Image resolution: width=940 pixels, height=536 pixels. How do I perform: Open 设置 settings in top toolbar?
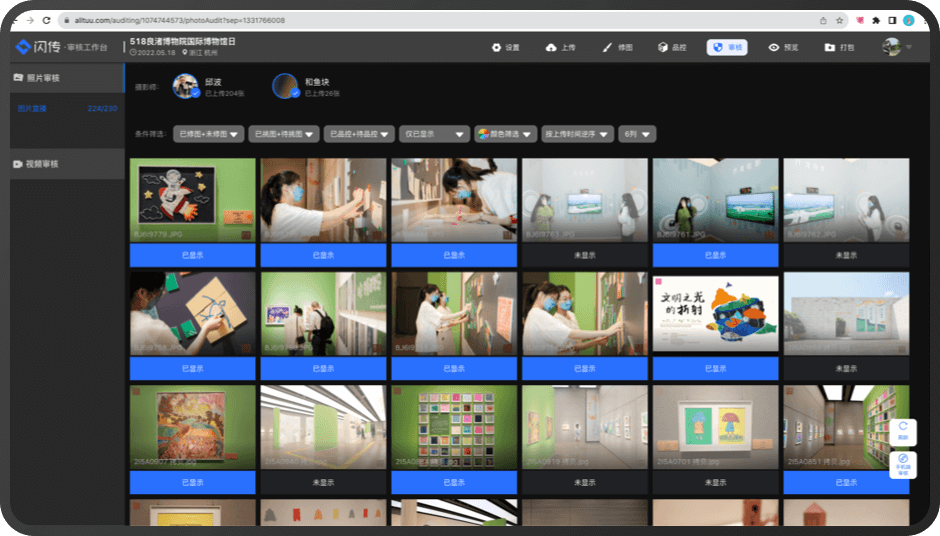coord(506,47)
